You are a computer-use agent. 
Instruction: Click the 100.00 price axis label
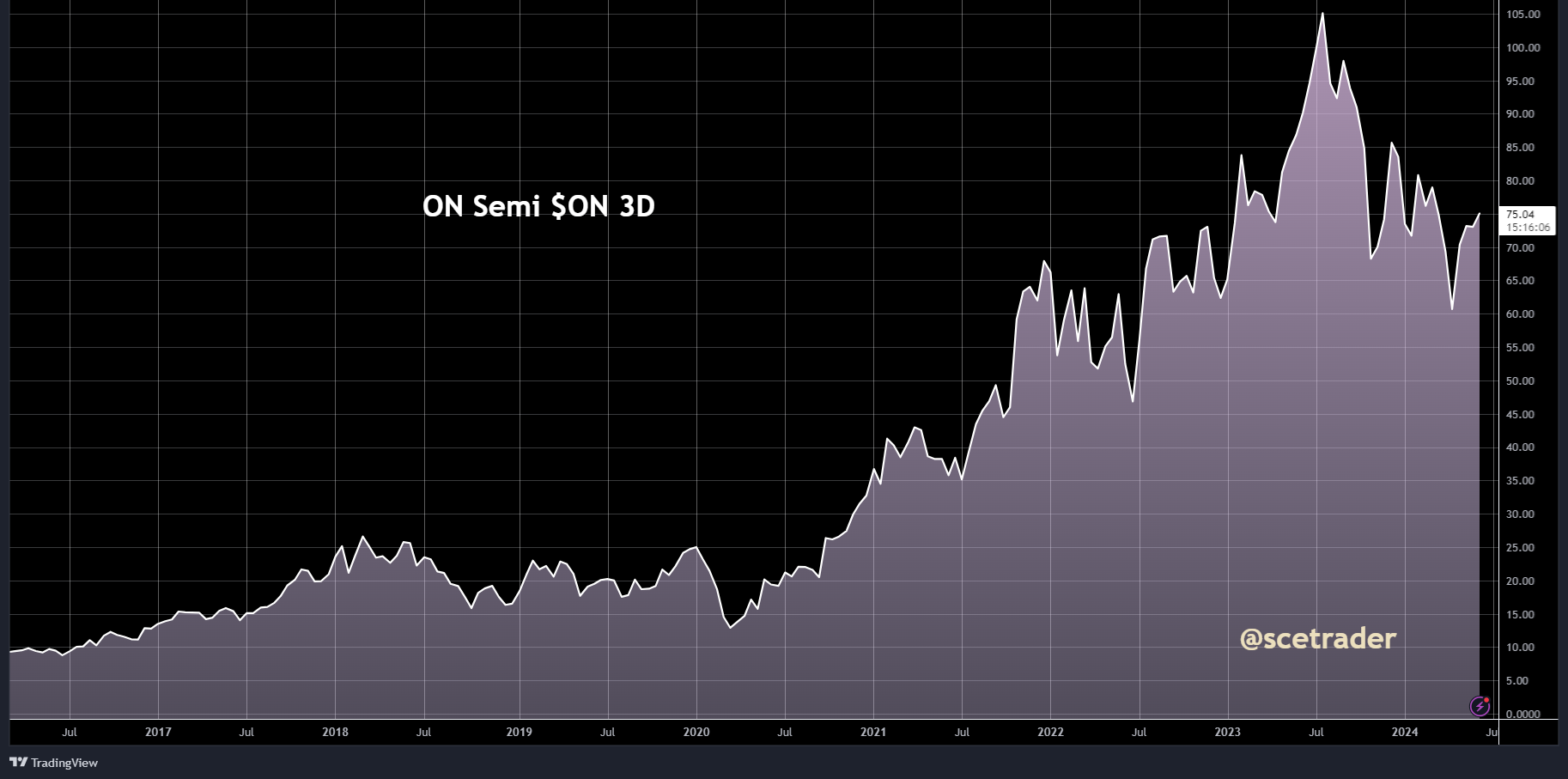(x=1523, y=48)
